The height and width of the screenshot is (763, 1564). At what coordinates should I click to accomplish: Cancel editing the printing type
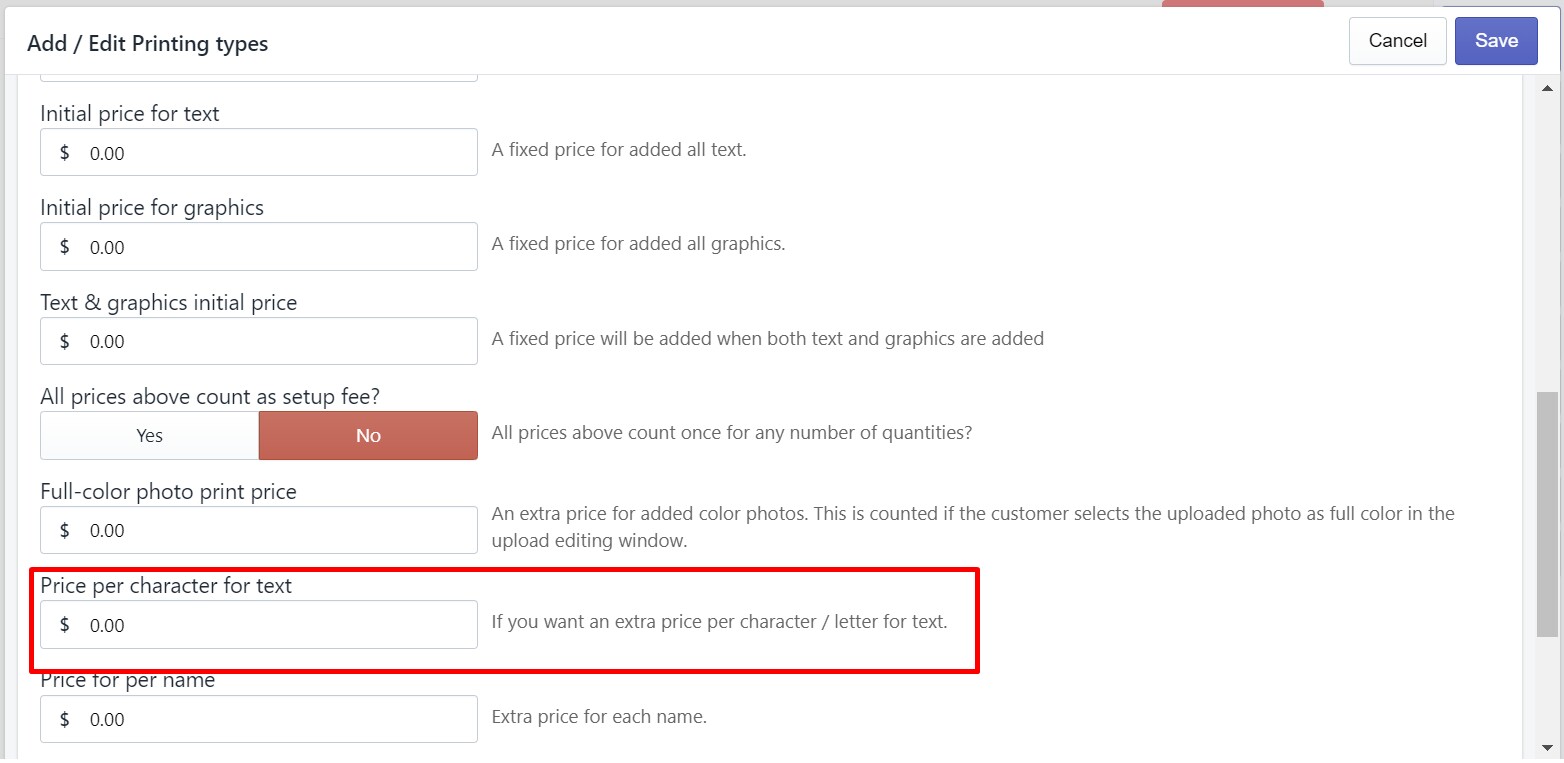[1397, 41]
